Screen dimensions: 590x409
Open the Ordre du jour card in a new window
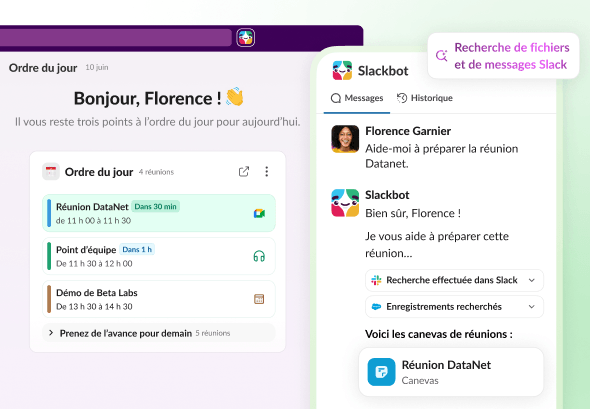(244, 172)
